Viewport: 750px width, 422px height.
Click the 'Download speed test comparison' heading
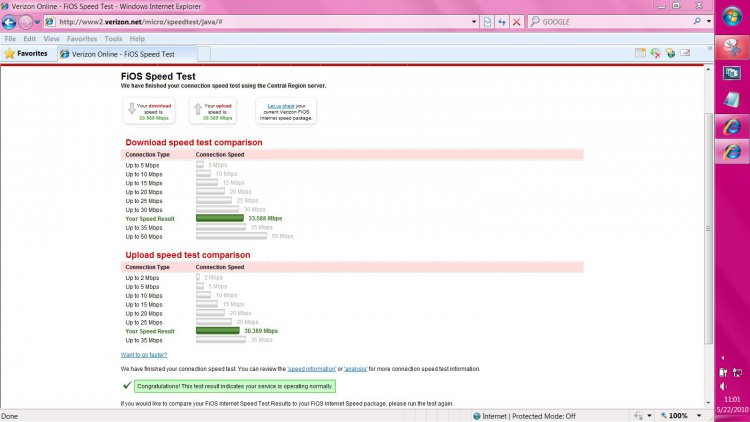pos(194,143)
